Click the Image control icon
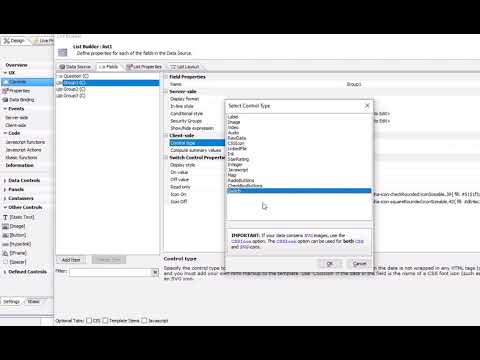 (5, 226)
